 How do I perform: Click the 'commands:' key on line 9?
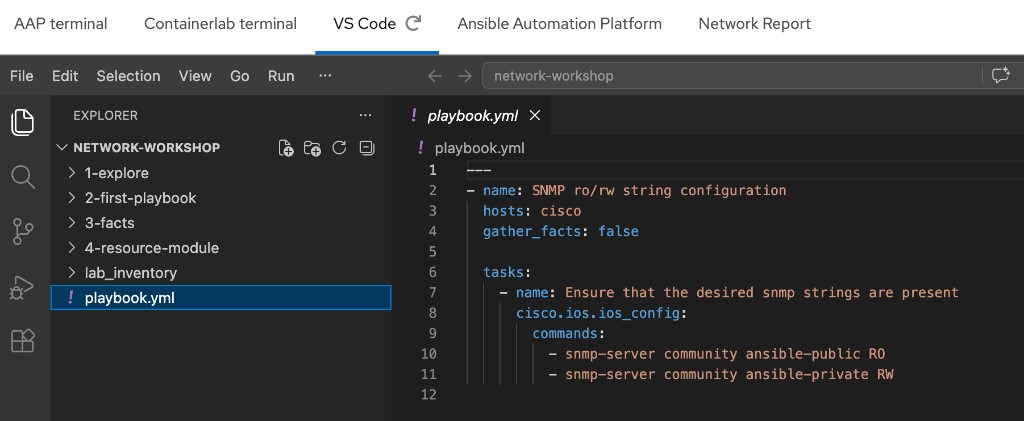(569, 333)
